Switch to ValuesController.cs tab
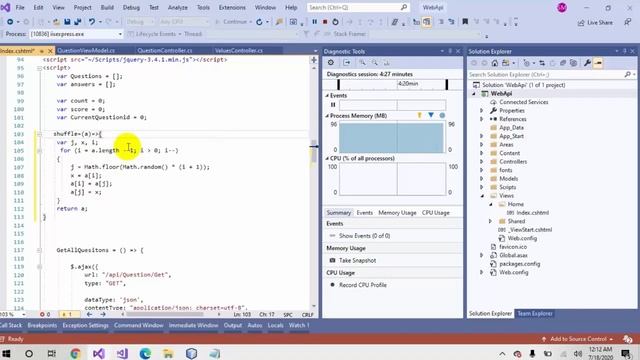Viewport: 640px width, 360px height. tap(239, 51)
